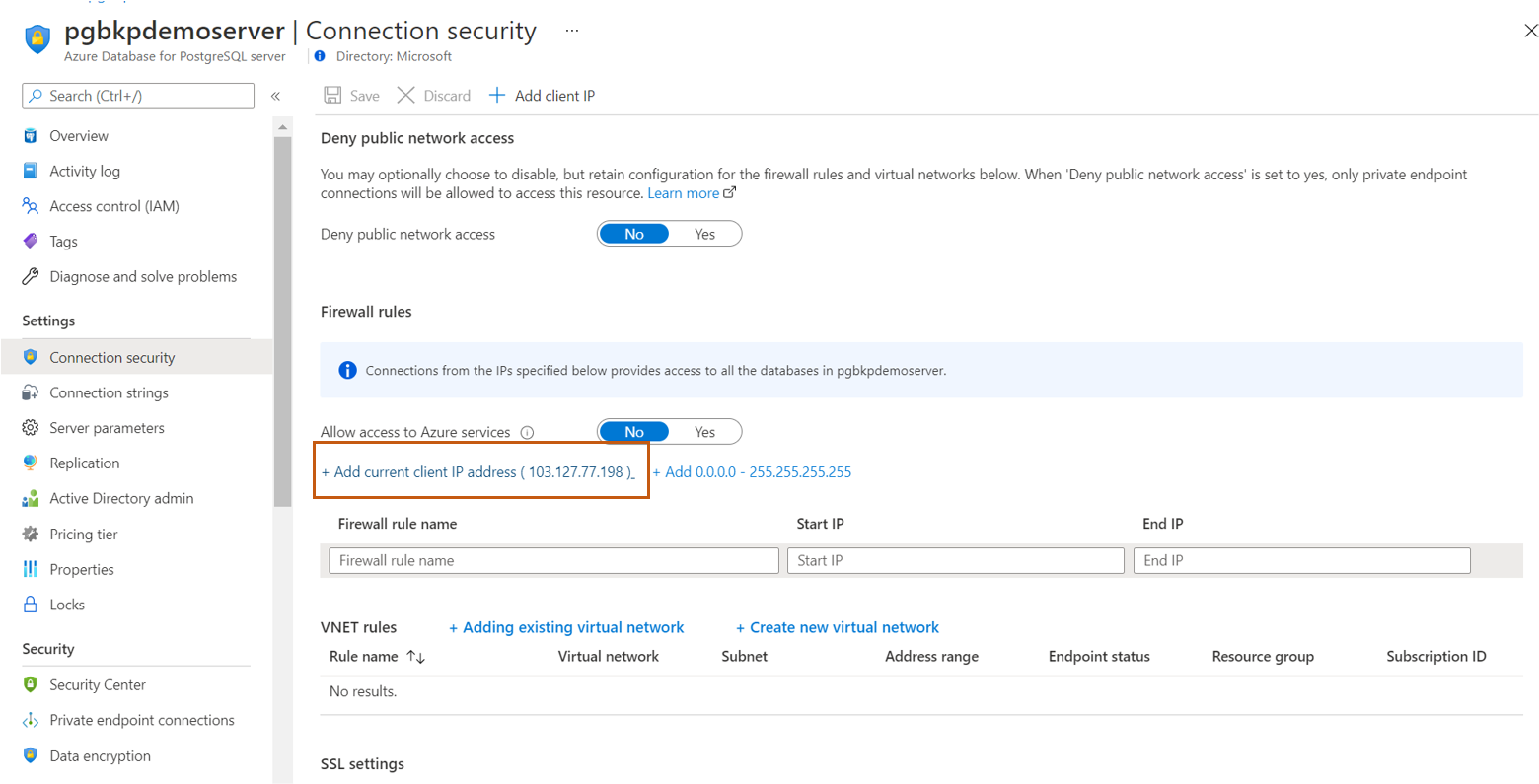The height and width of the screenshot is (784, 1539).
Task: Click the info icon beside Allow access to Azure services
Action: (x=527, y=432)
